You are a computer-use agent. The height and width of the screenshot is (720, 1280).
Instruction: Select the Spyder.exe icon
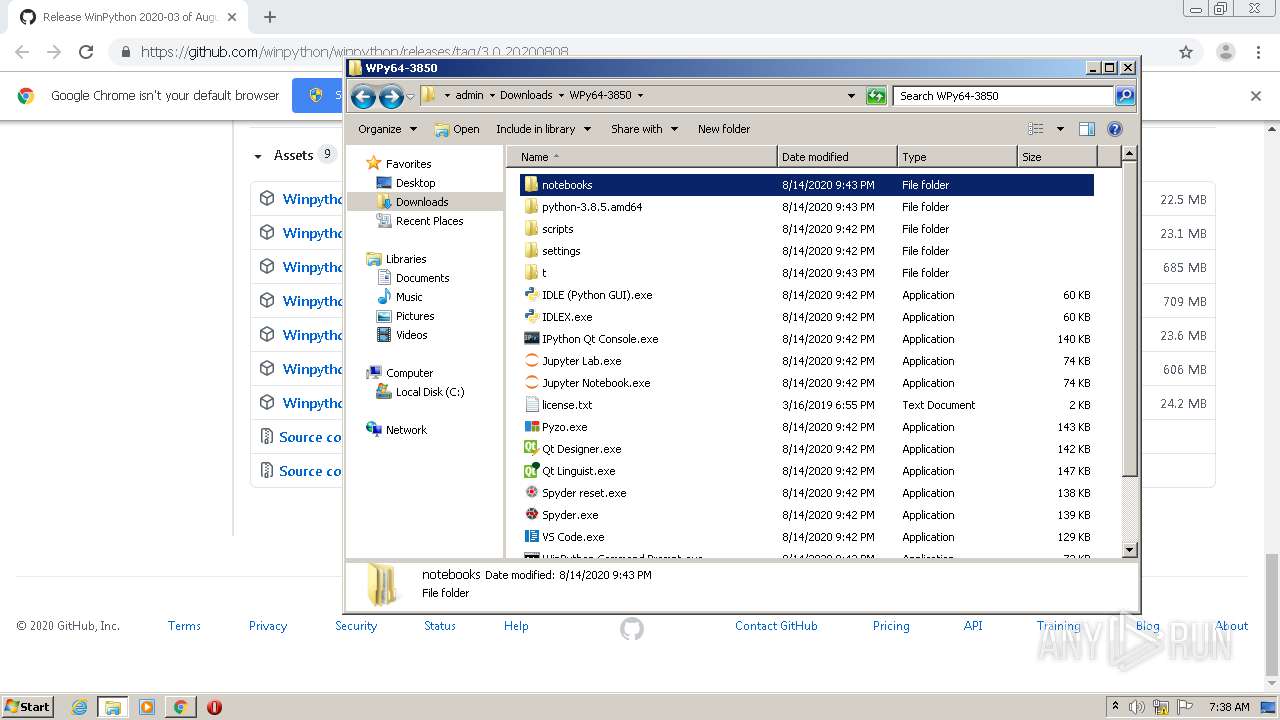(532, 515)
